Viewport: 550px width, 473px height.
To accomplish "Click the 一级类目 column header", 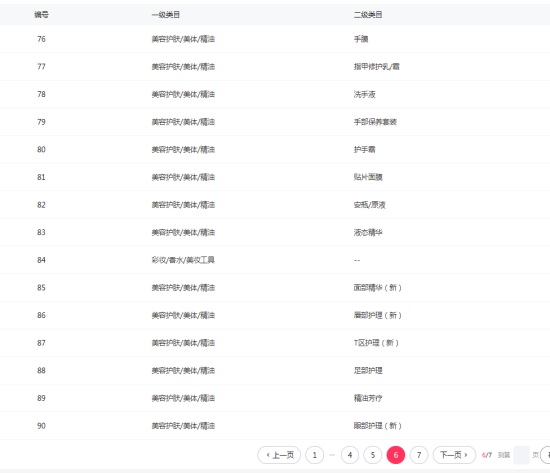I will 166,15.
